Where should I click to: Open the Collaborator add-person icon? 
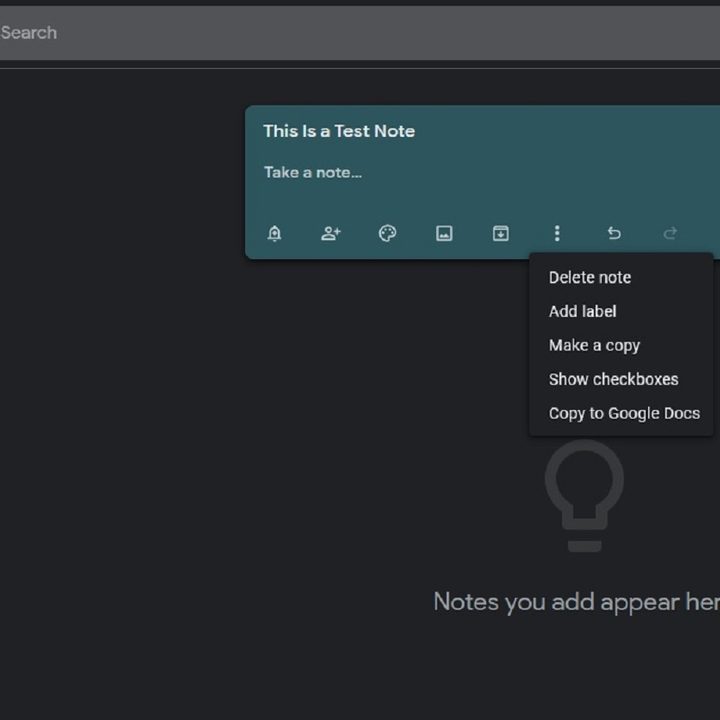(x=331, y=233)
